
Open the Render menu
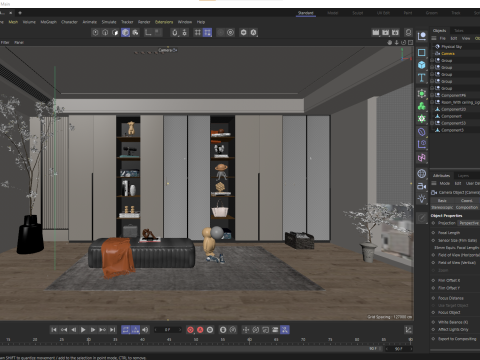pos(144,22)
